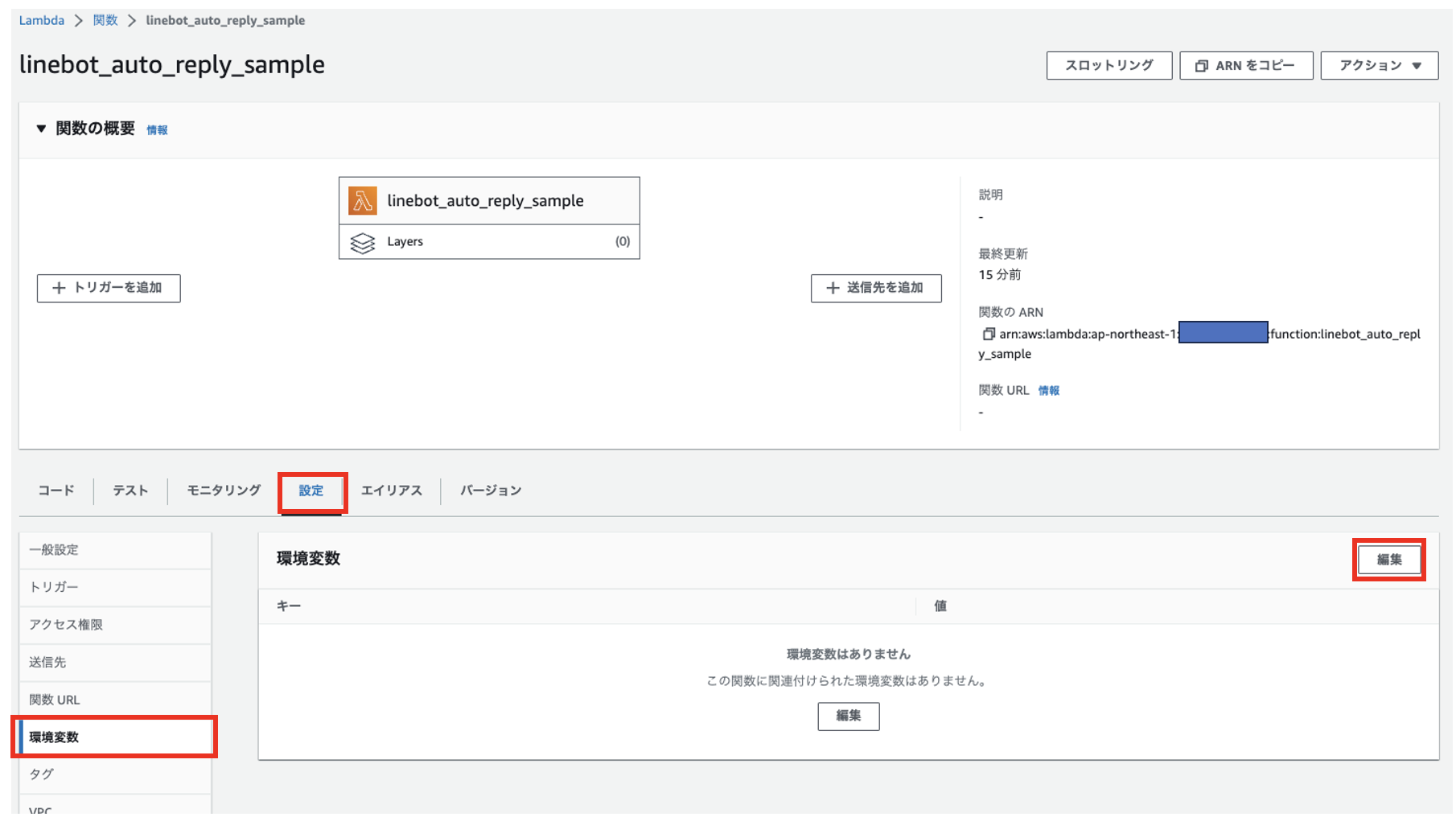Click the トリガーを追加 button

pos(109,288)
